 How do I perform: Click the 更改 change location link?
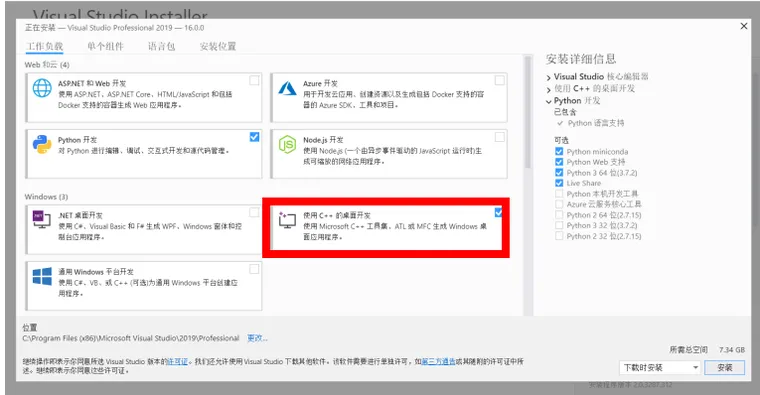pyautogui.click(x=257, y=338)
